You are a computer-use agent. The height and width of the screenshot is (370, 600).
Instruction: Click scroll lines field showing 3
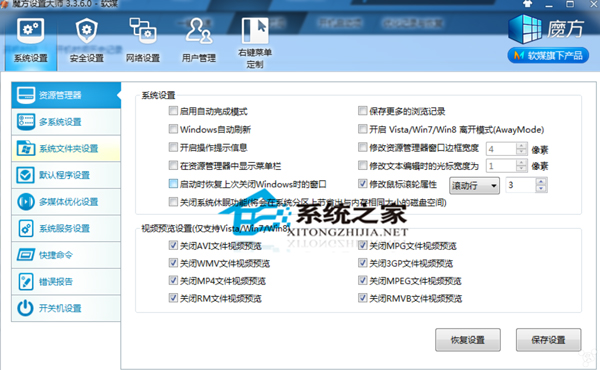point(521,185)
